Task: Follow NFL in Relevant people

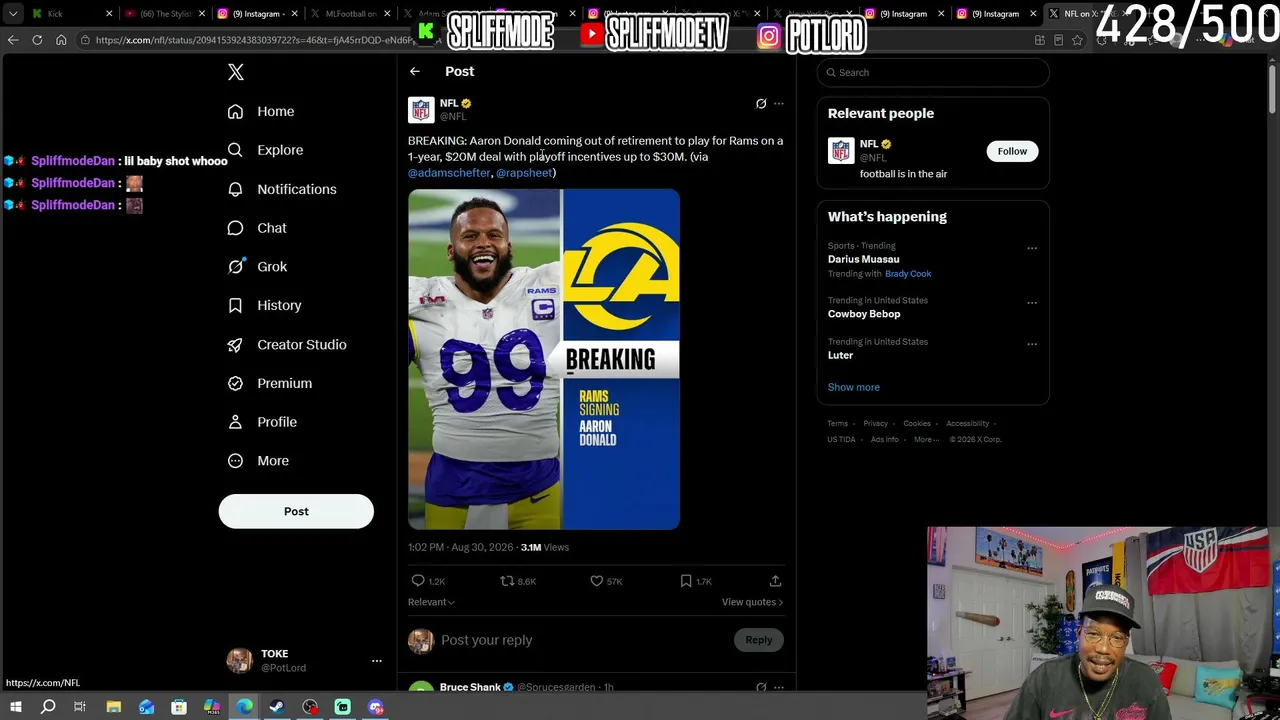Action: (1012, 151)
